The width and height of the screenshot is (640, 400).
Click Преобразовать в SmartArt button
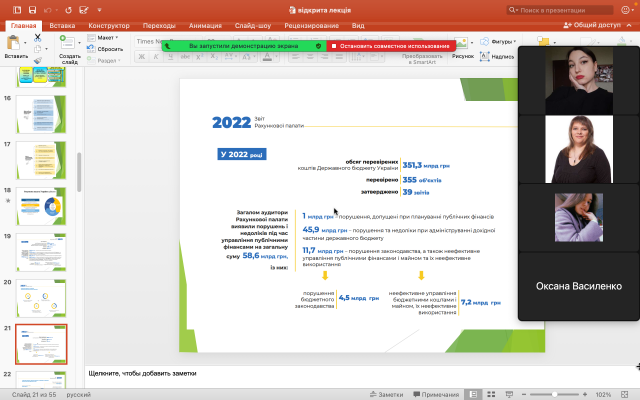click(422, 59)
